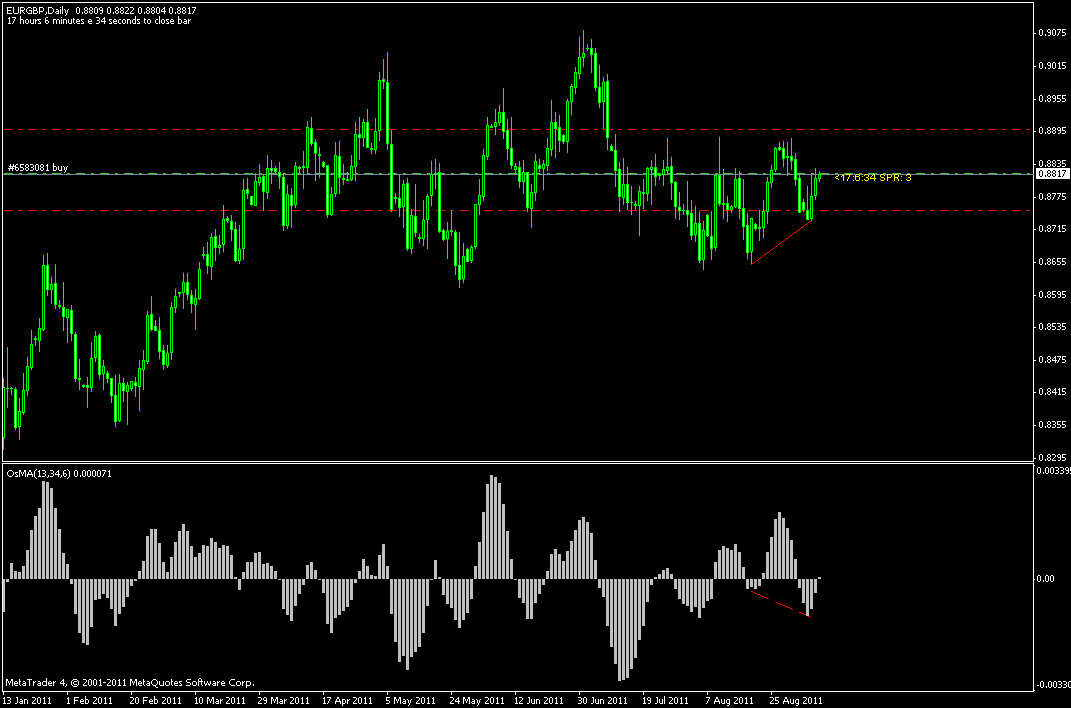Click the 0.8355 price scale label
1071x708 pixels.
click(x=1053, y=425)
